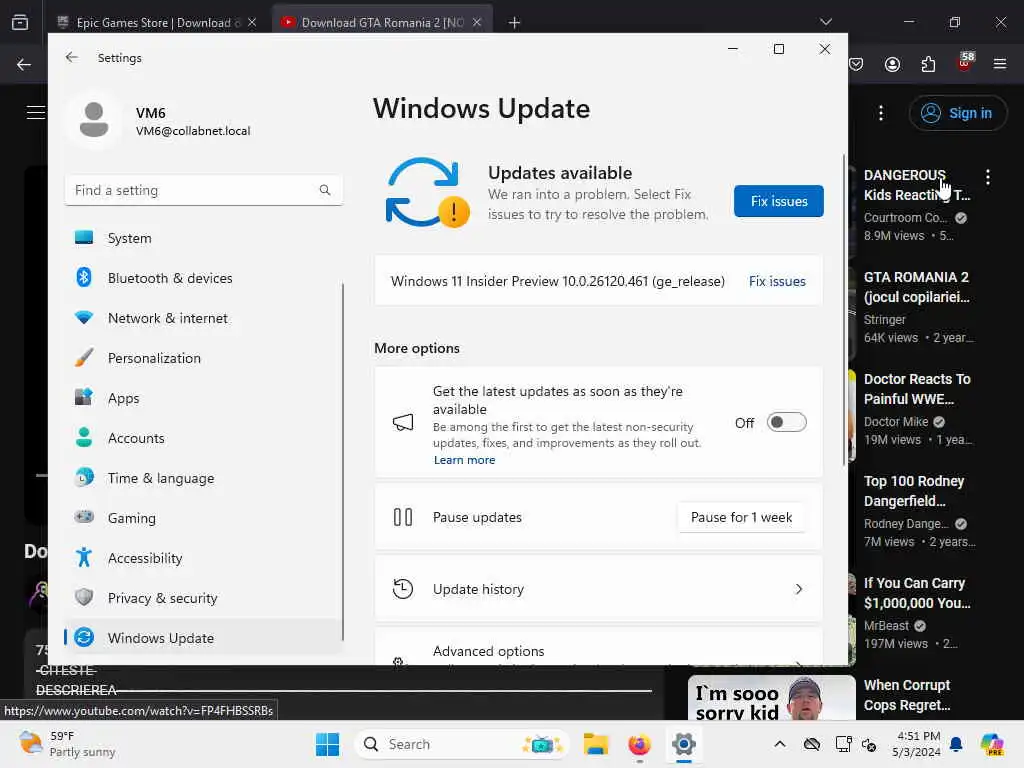Image resolution: width=1024 pixels, height=768 pixels.
Task: Open Firefox from taskbar
Action: (639, 744)
